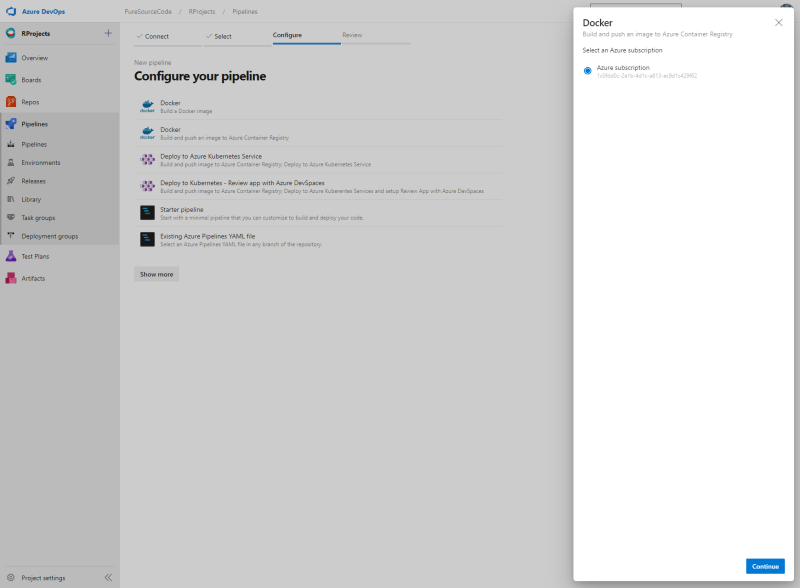The image size is (800, 588).
Task: Click Kubernetes Review app DevSpaces icon
Action: (147, 186)
